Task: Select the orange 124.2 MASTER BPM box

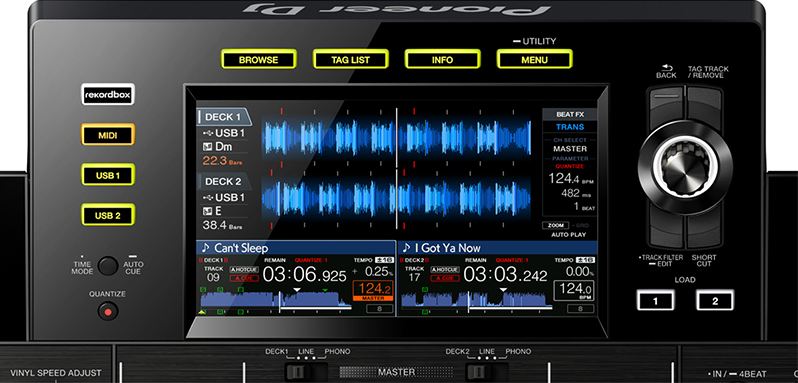Action: coord(373,290)
